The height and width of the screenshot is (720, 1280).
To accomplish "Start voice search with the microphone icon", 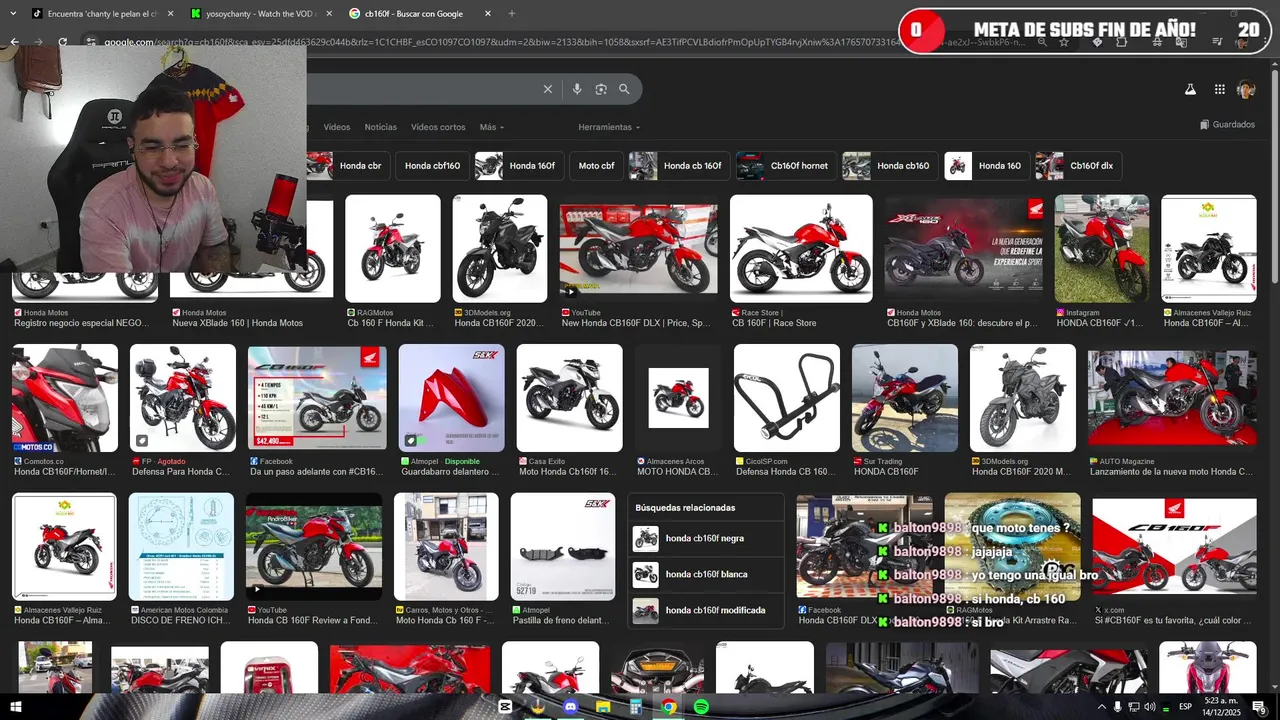I will tap(576, 89).
